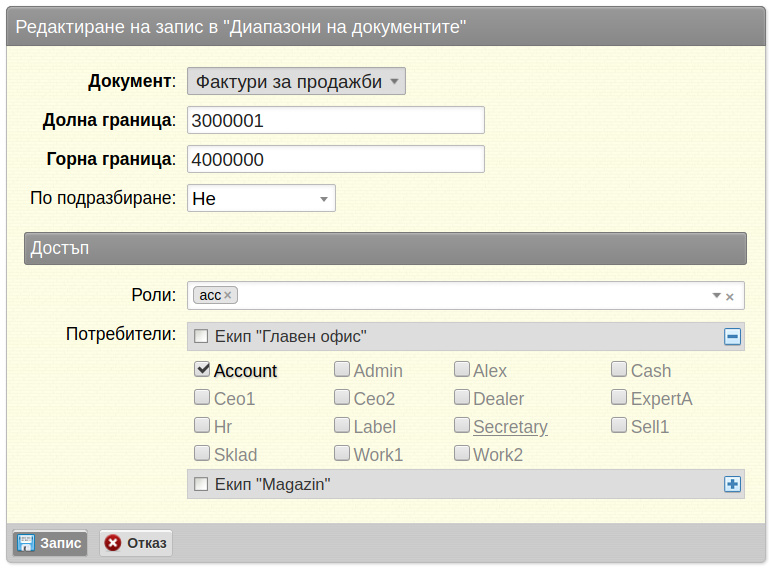The image size is (769, 568).
Task: Uncheck the Account user checkbox
Action: point(202,369)
